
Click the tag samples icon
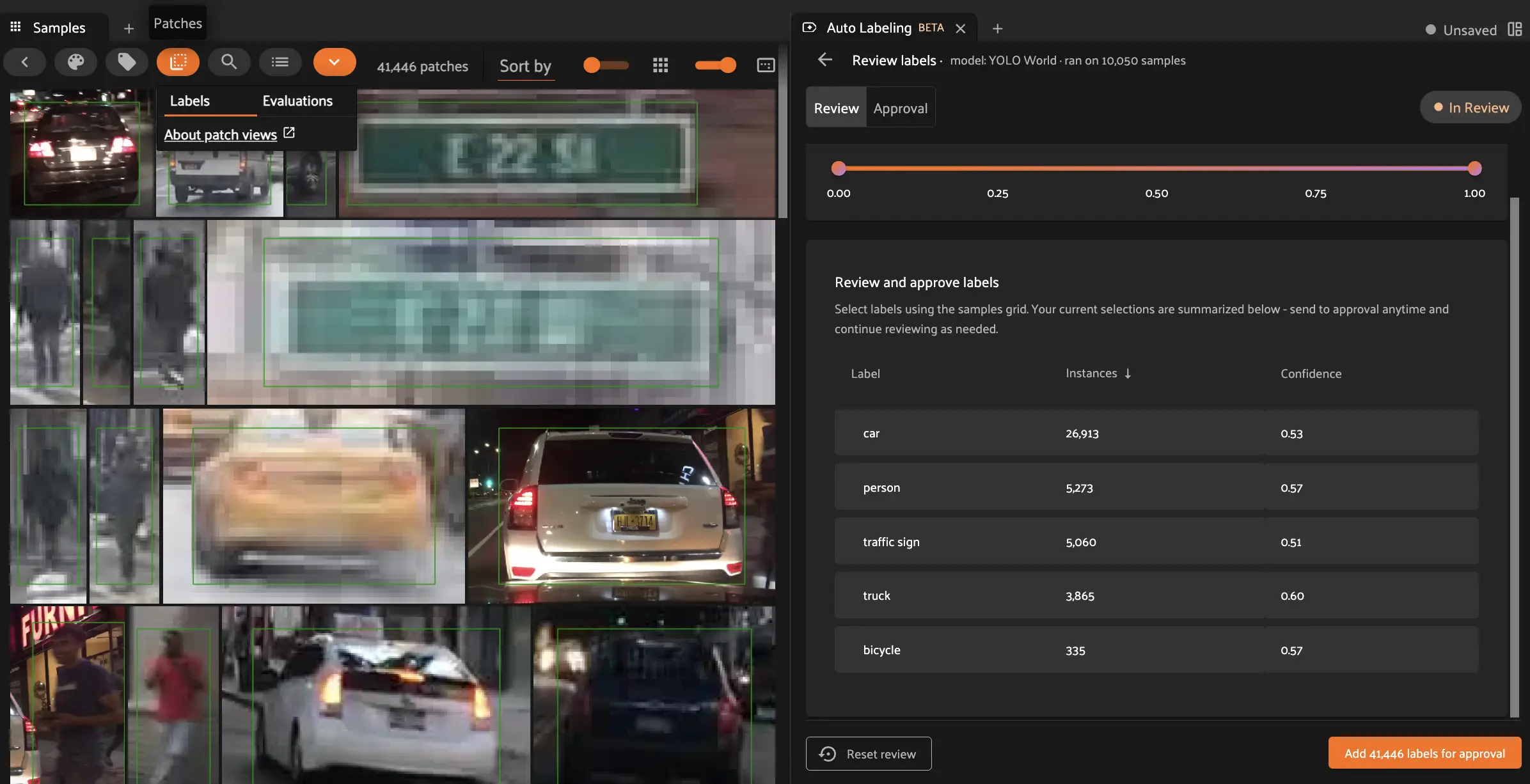point(127,62)
